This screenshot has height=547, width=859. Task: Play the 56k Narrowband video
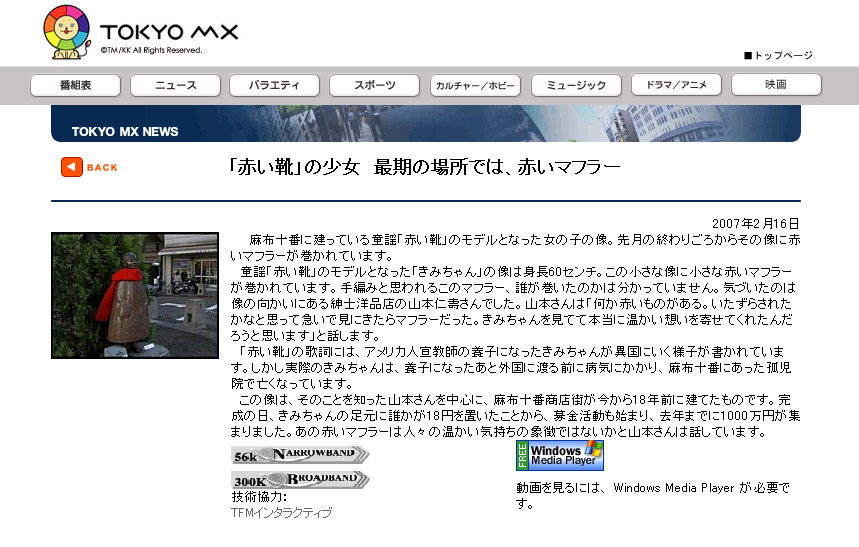point(300,455)
